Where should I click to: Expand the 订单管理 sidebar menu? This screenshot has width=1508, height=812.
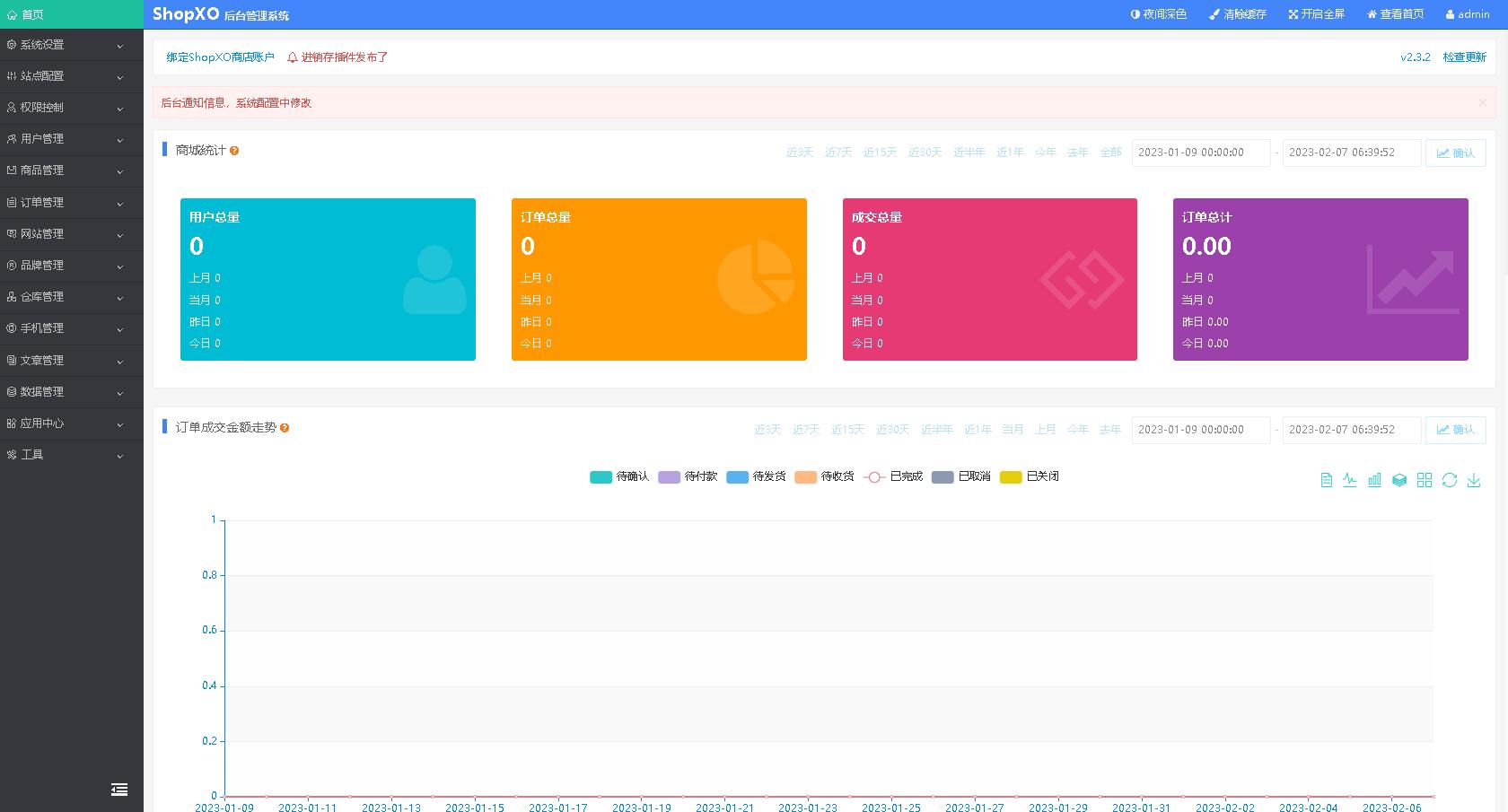click(71, 203)
